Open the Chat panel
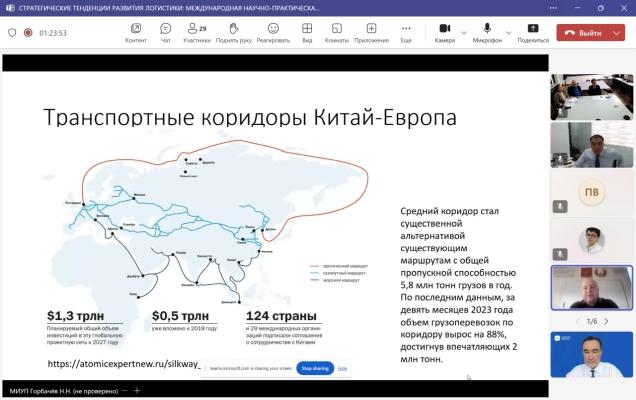636x400 pixels. (x=166, y=31)
